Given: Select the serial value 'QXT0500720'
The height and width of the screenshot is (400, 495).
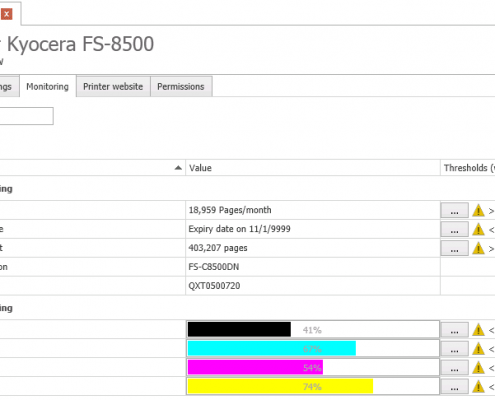Looking at the screenshot, I should 214,286.
